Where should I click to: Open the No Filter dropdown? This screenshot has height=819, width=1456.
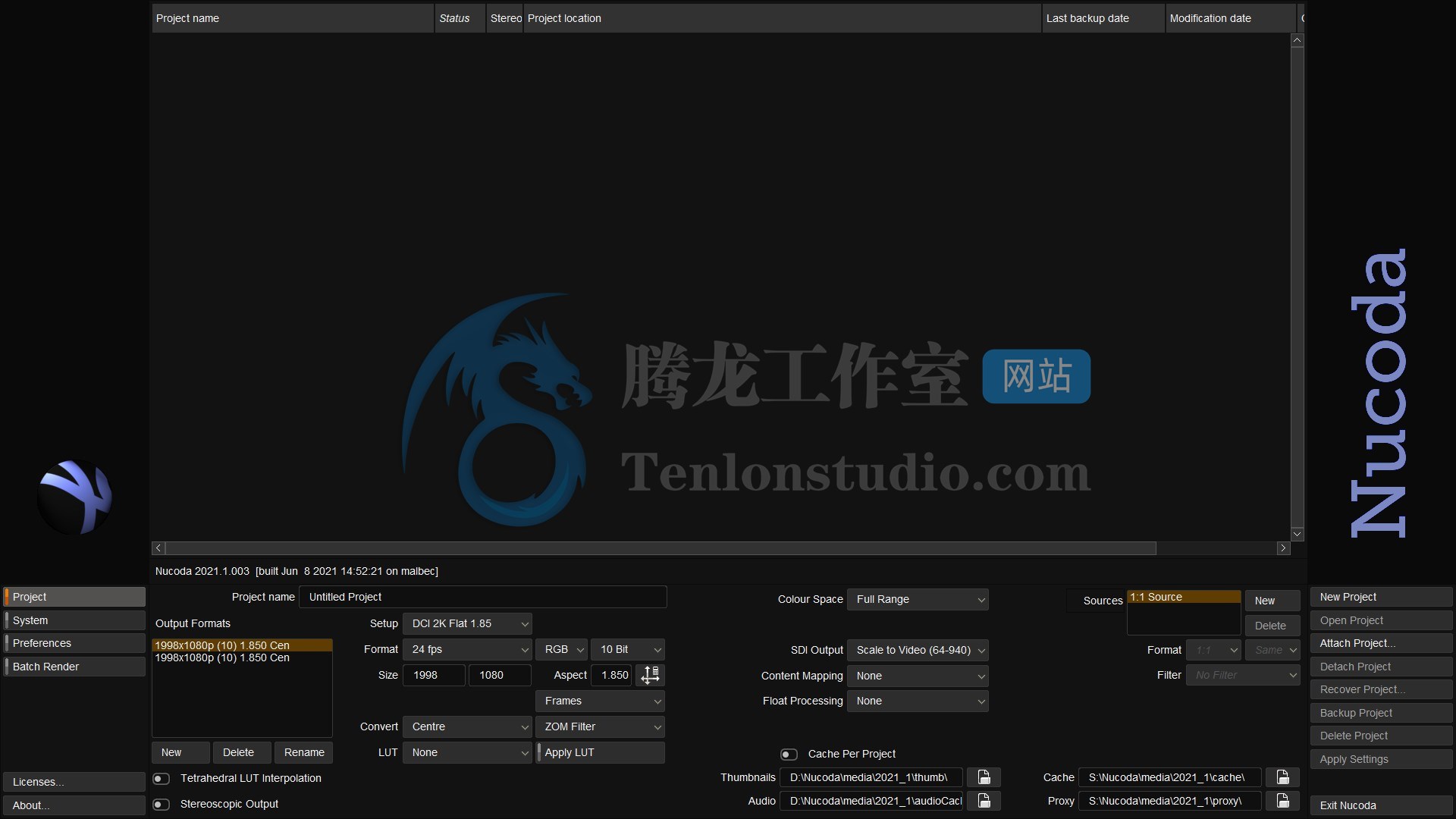coord(1243,675)
